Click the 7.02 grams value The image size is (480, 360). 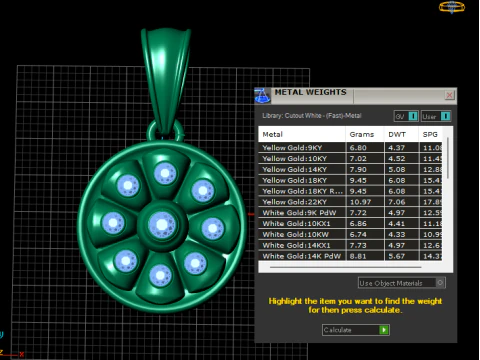tap(358, 158)
